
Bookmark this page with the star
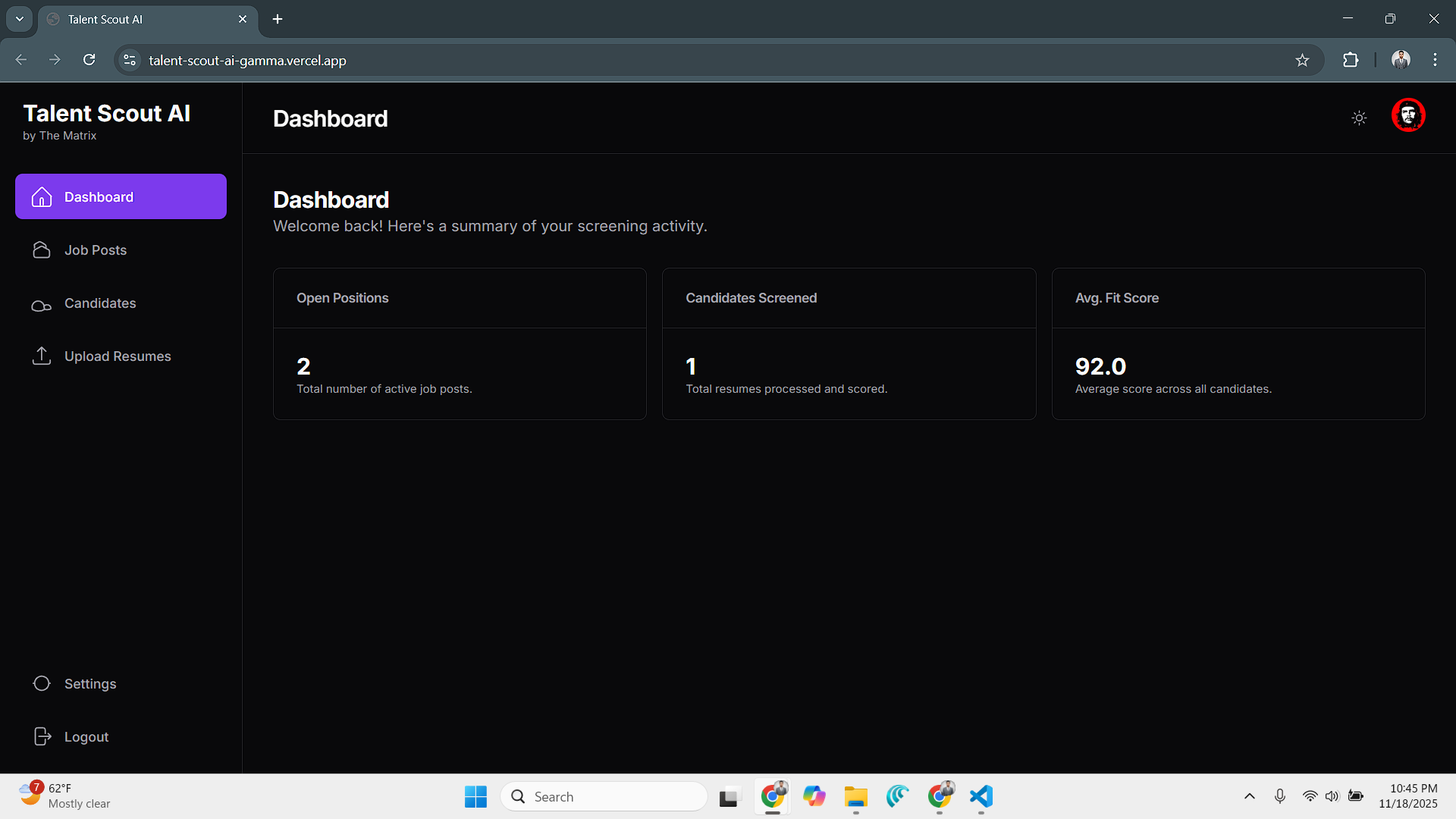click(1303, 60)
